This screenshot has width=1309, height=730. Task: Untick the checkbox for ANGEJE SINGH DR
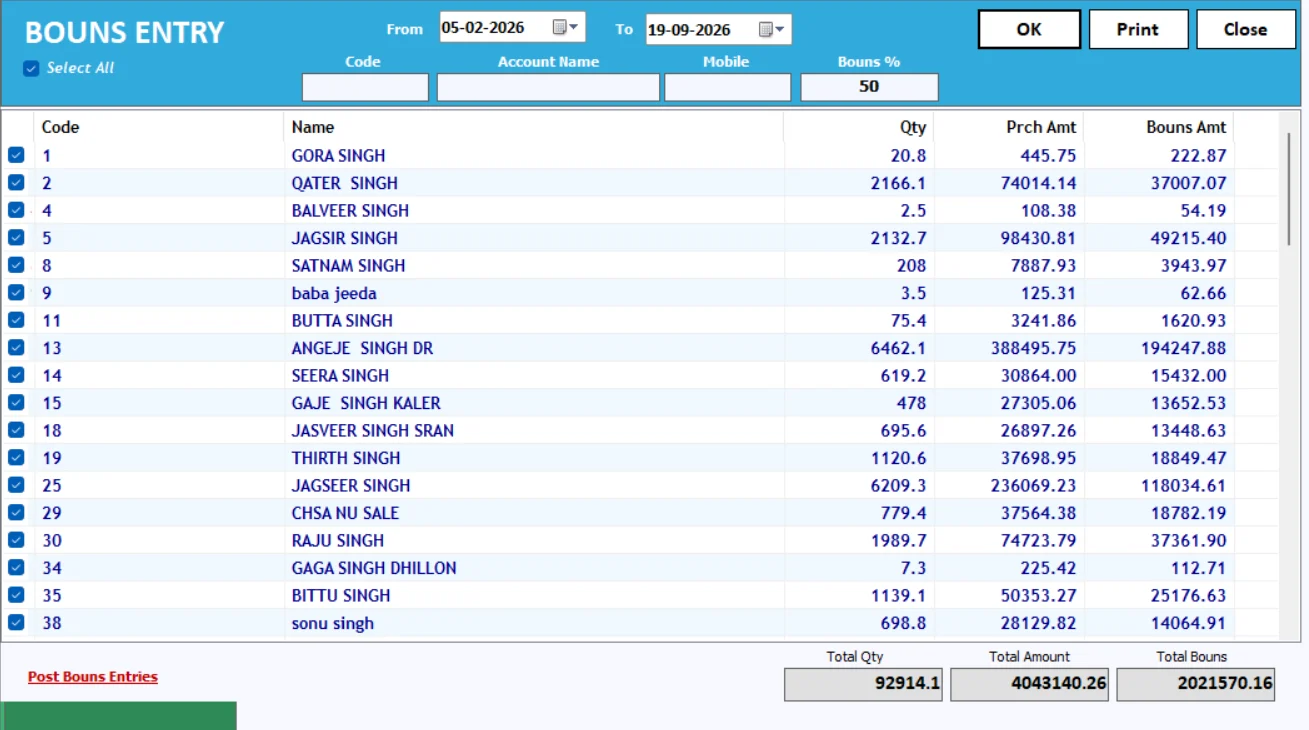tap(16, 348)
